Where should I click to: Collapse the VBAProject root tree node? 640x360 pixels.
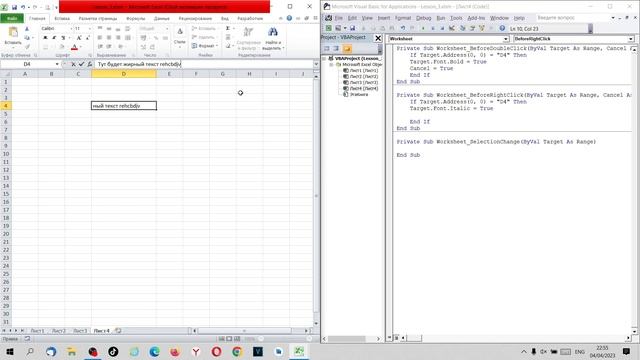pos(324,58)
